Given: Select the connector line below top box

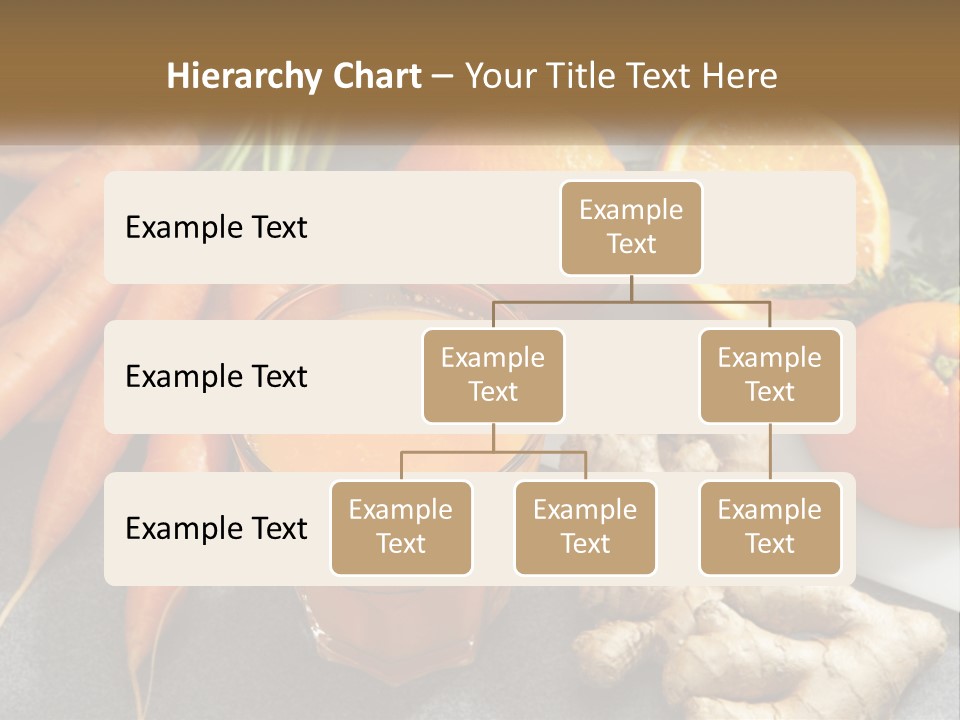Looking at the screenshot, I should tap(631, 288).
